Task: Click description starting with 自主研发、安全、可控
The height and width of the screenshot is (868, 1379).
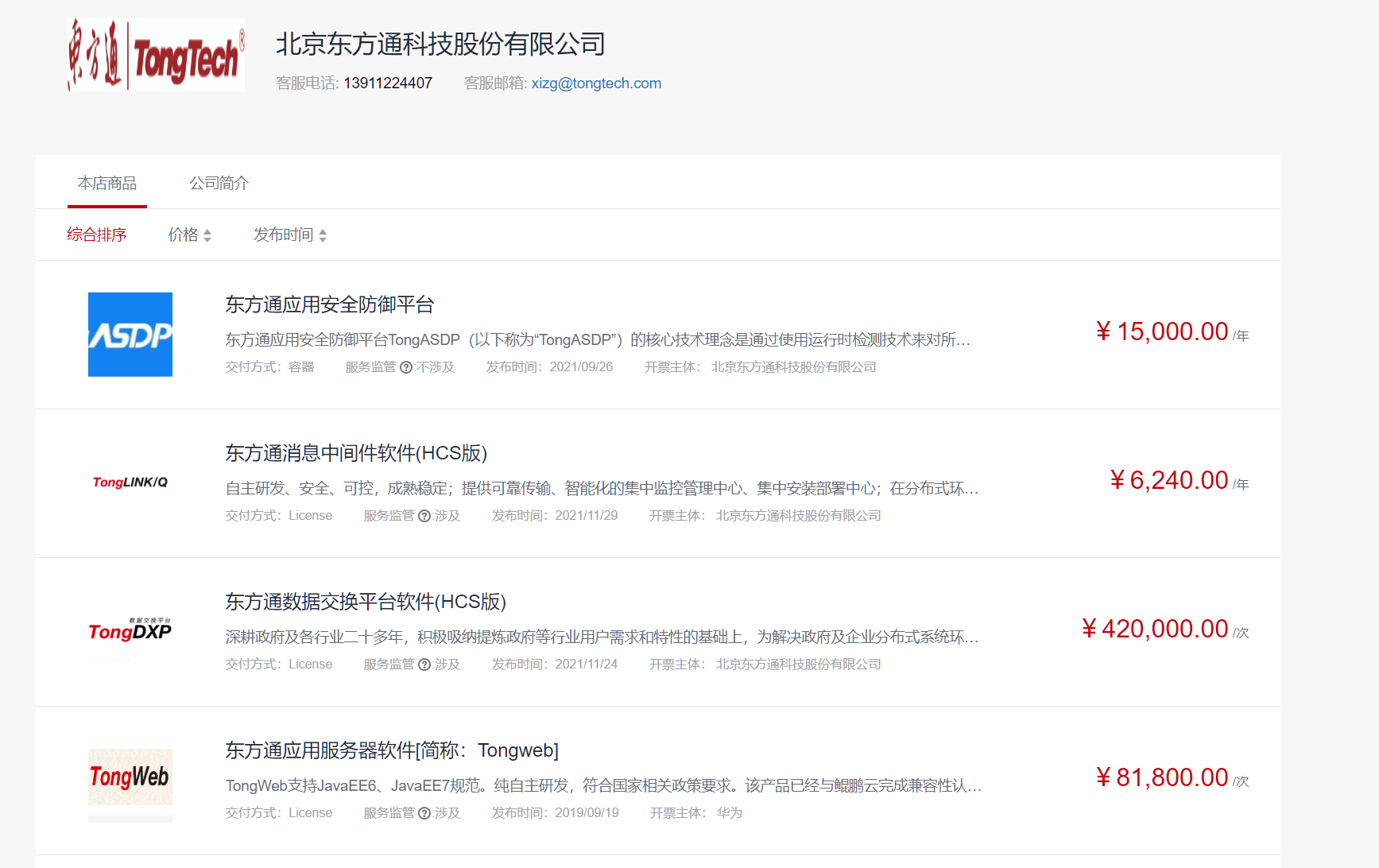Action: tap(602, 489)
